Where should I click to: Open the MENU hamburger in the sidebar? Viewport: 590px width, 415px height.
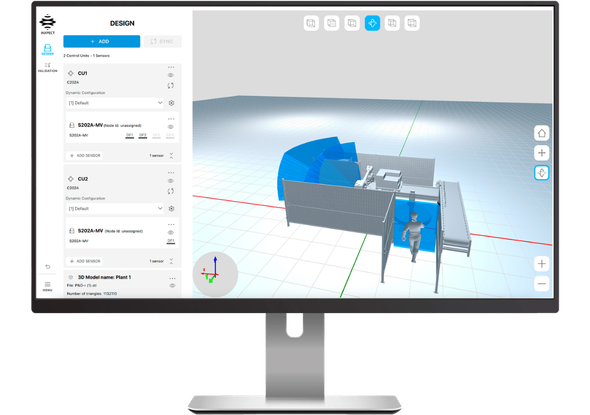pos(47,286)
